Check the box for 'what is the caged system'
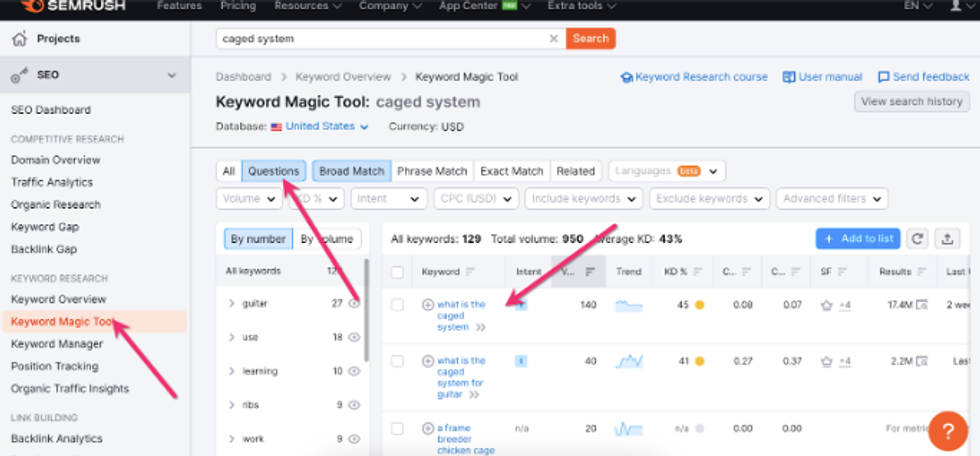Viewport: 980px width, 456px height. (397, 305)
